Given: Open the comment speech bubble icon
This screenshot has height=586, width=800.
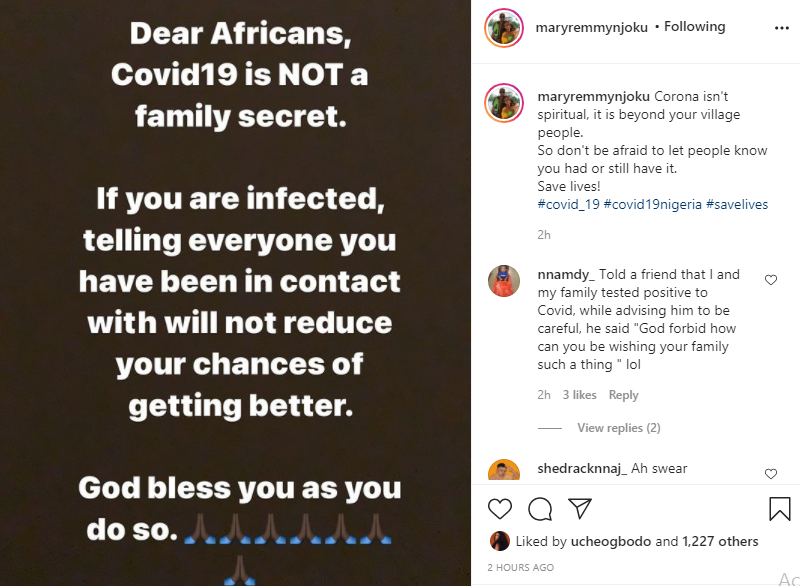Looking at the screenshot, I should (x=540, y=509).
